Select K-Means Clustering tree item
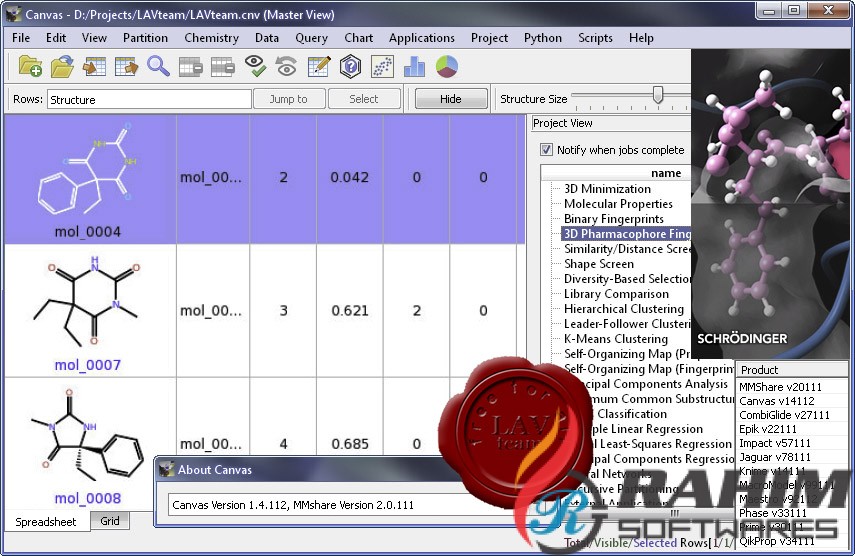The height and width of the screenshot is (556, 855). pyautogui.click(x=616, y=339)
